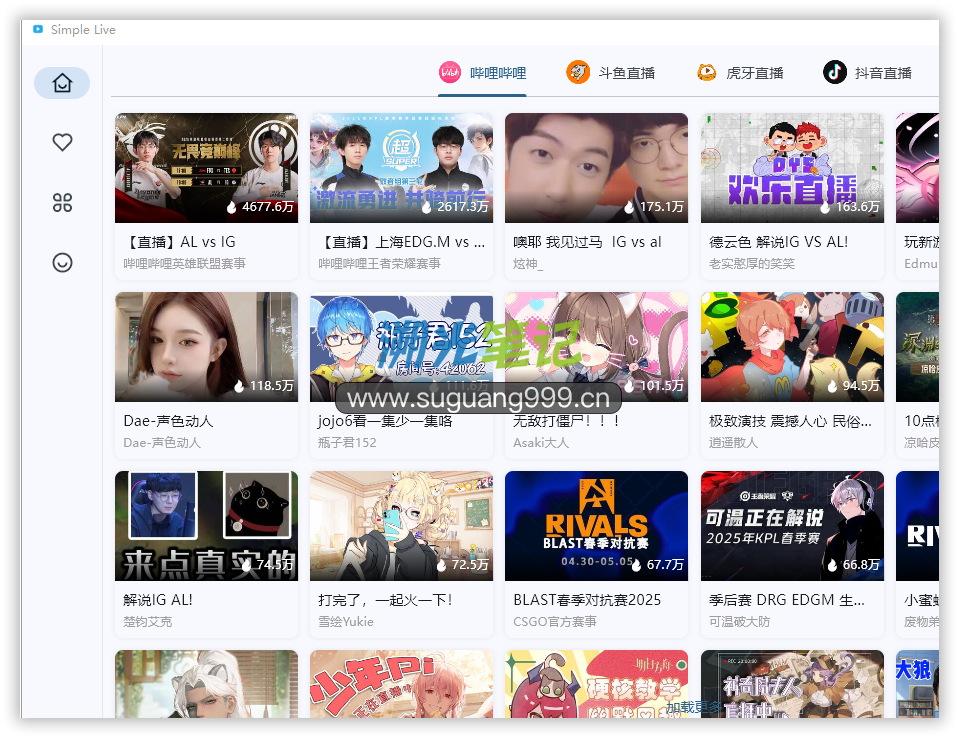The image size is (959, 738).
Task: Click streamer name Asaki大人
Action: [x=541, y=443]
